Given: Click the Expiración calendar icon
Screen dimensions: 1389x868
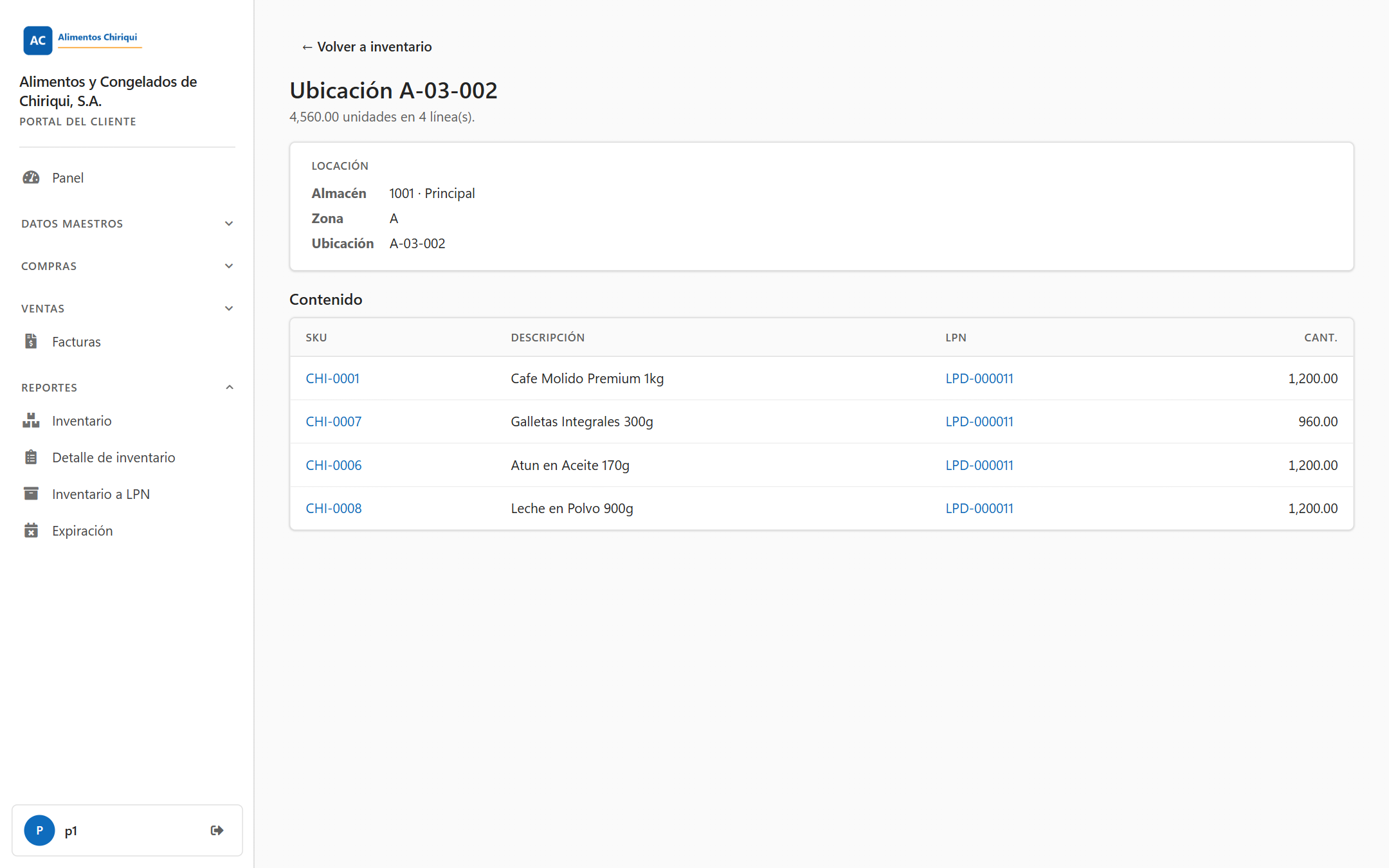Looking at the screenshot, I should tap(31, 530).
